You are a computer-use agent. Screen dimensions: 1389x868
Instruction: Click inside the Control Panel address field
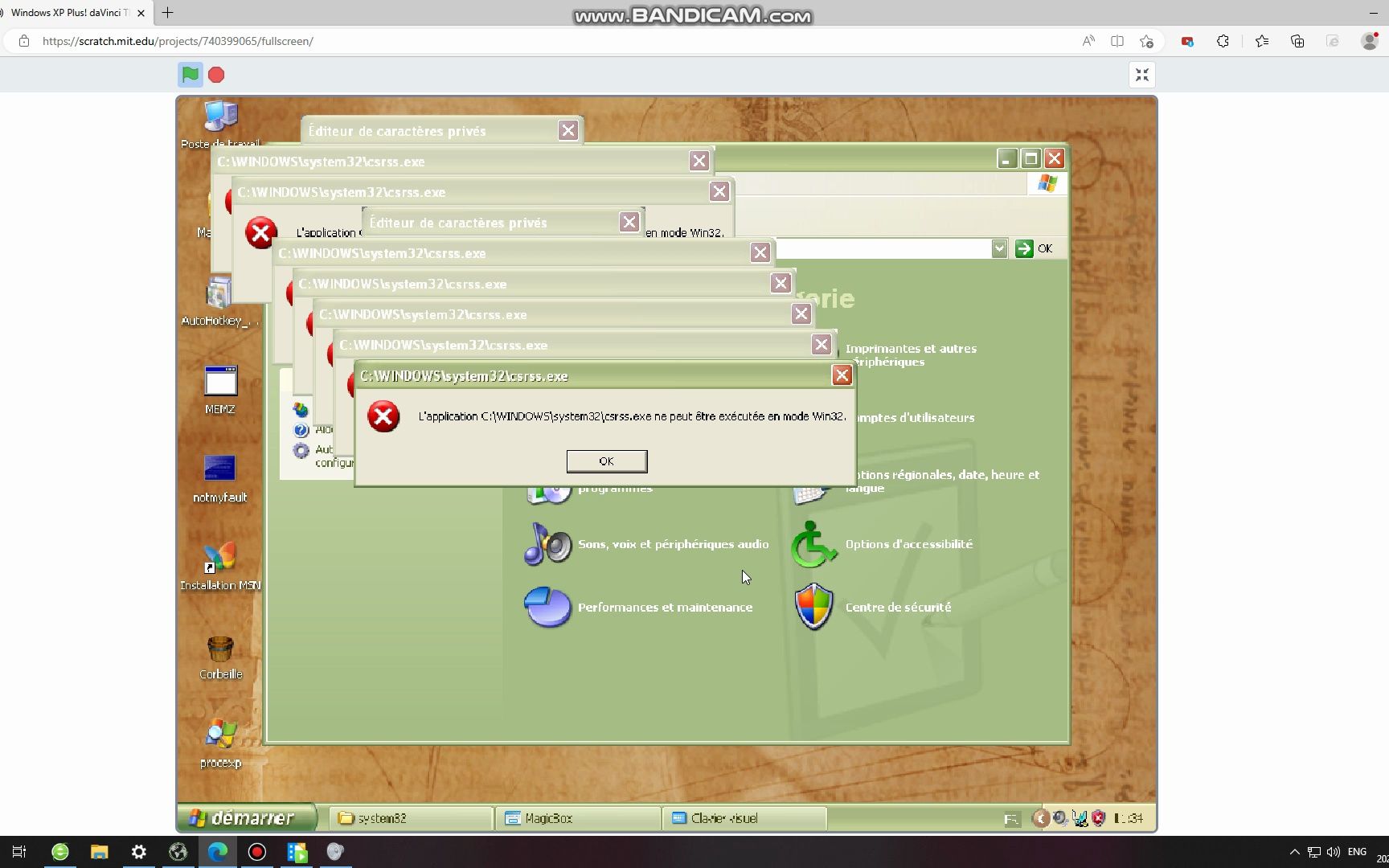(883, 248)
